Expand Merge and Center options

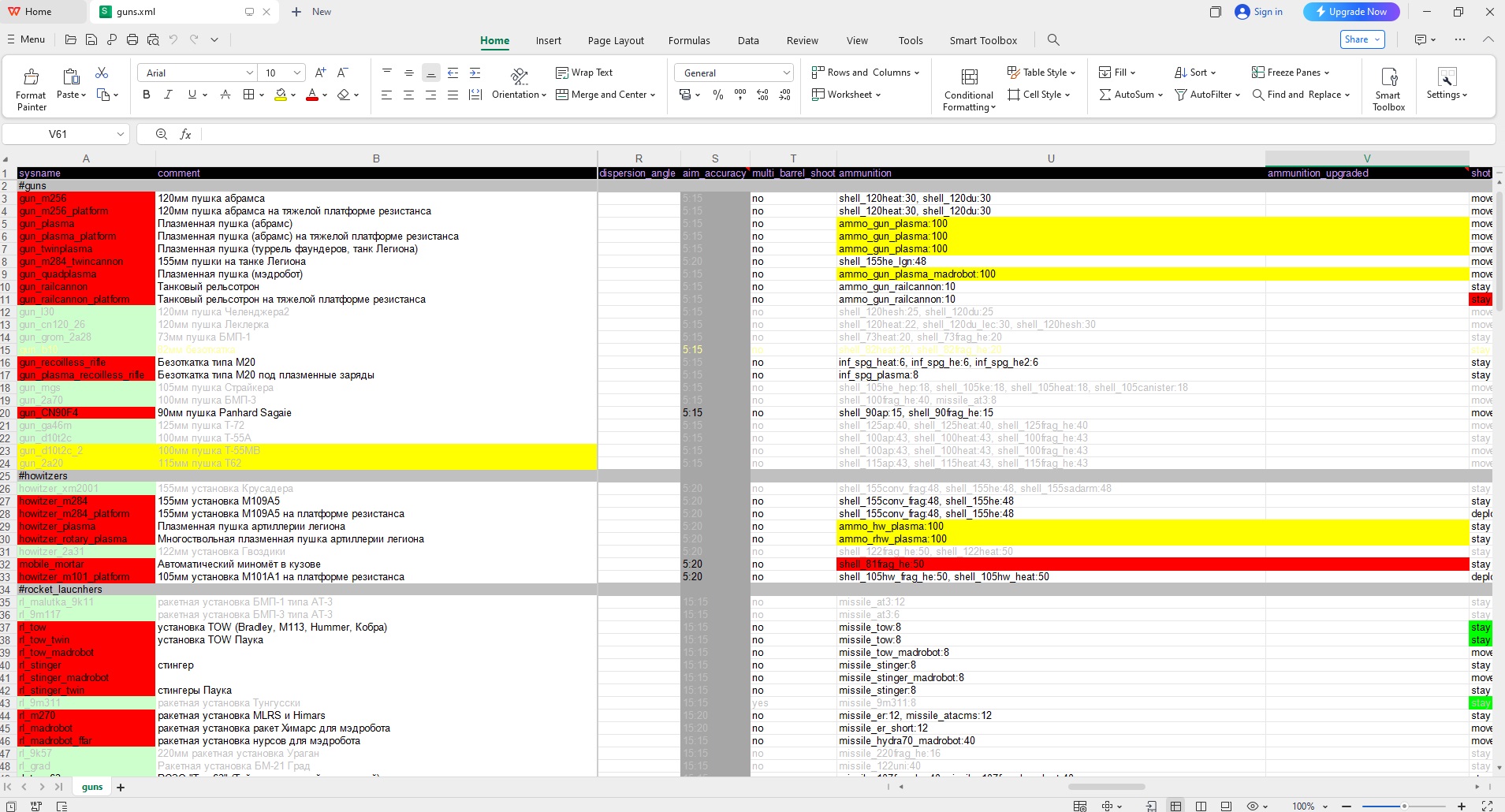(x=653, y=95)
